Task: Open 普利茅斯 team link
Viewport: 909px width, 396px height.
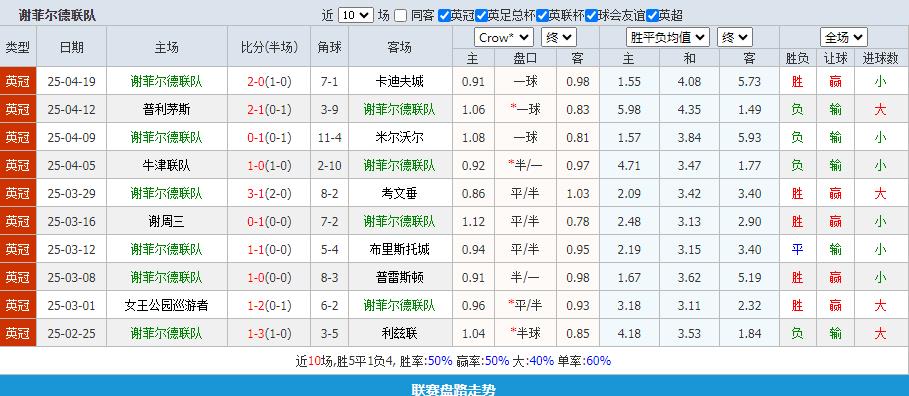Action: click(166, 110)
